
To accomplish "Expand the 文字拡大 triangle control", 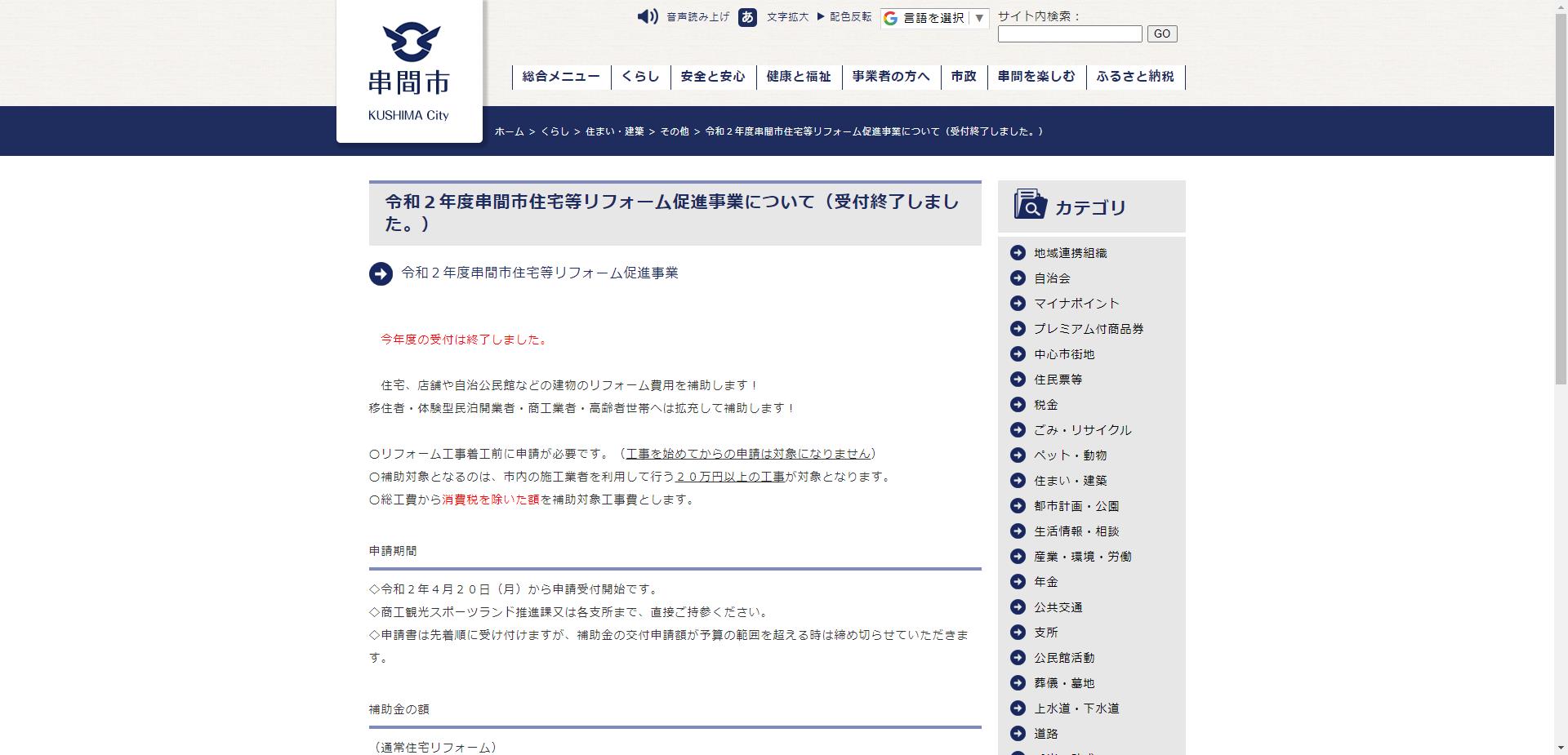I will click(819, 16).
